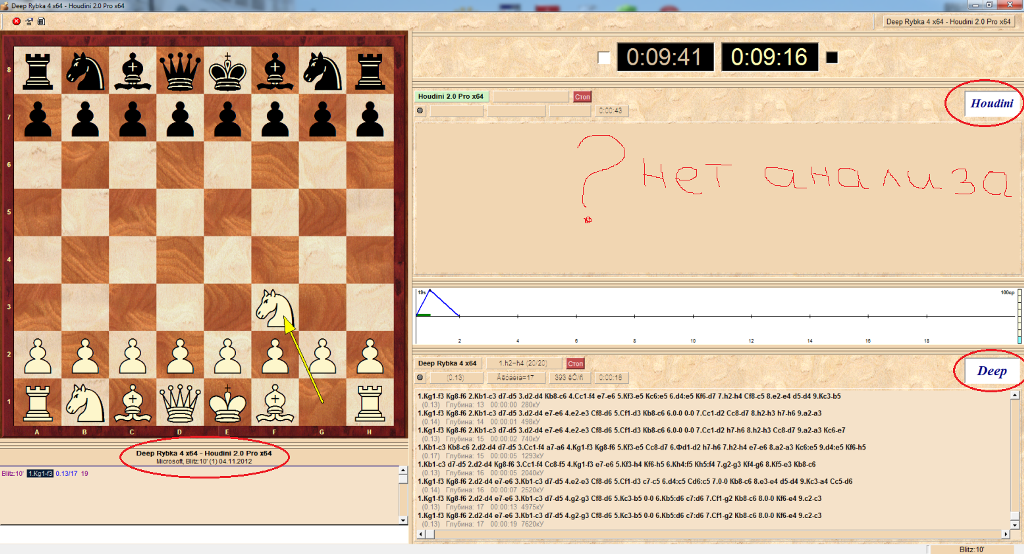
Task: Click the white pawn on e2
Action: (x=227, y=356)
